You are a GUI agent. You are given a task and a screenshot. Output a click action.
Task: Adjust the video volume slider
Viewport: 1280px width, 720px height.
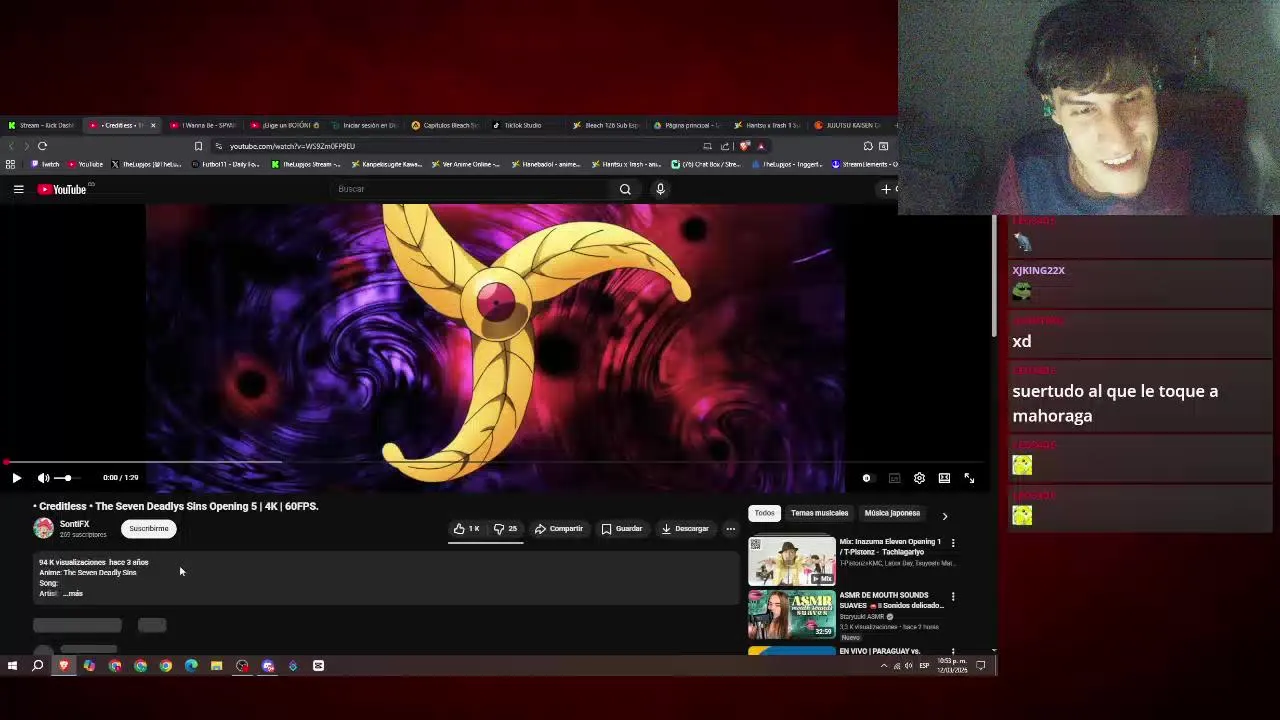[65, 478]
